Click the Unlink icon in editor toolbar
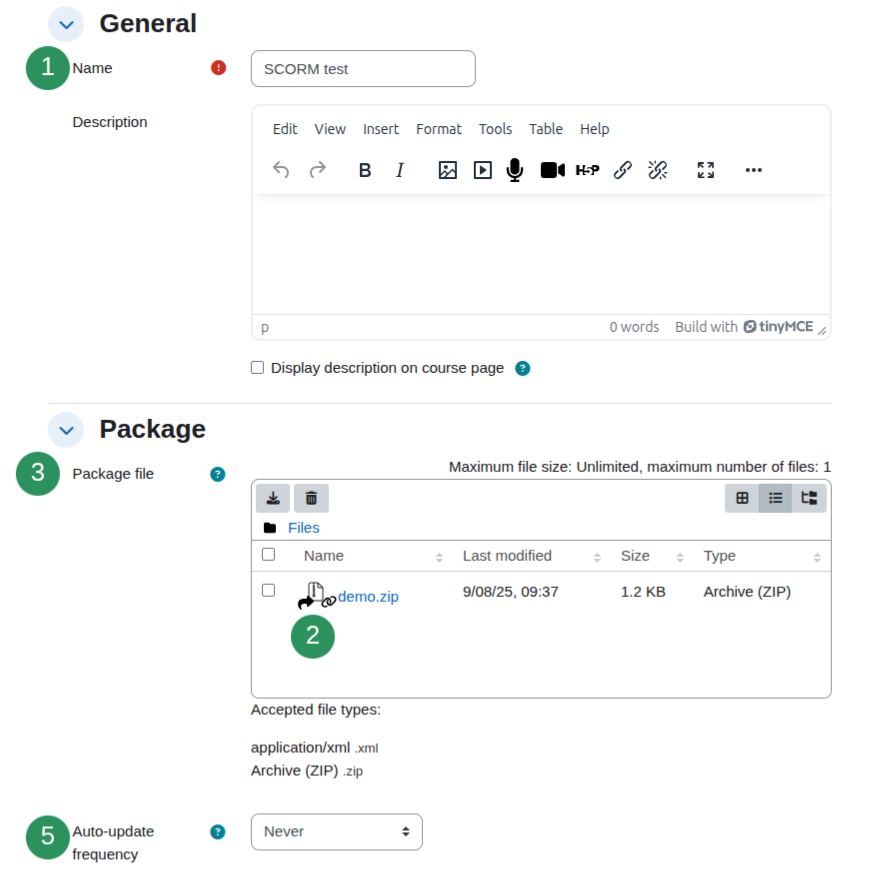The width and height of the screenshot is (872, 887). [658, 170]
